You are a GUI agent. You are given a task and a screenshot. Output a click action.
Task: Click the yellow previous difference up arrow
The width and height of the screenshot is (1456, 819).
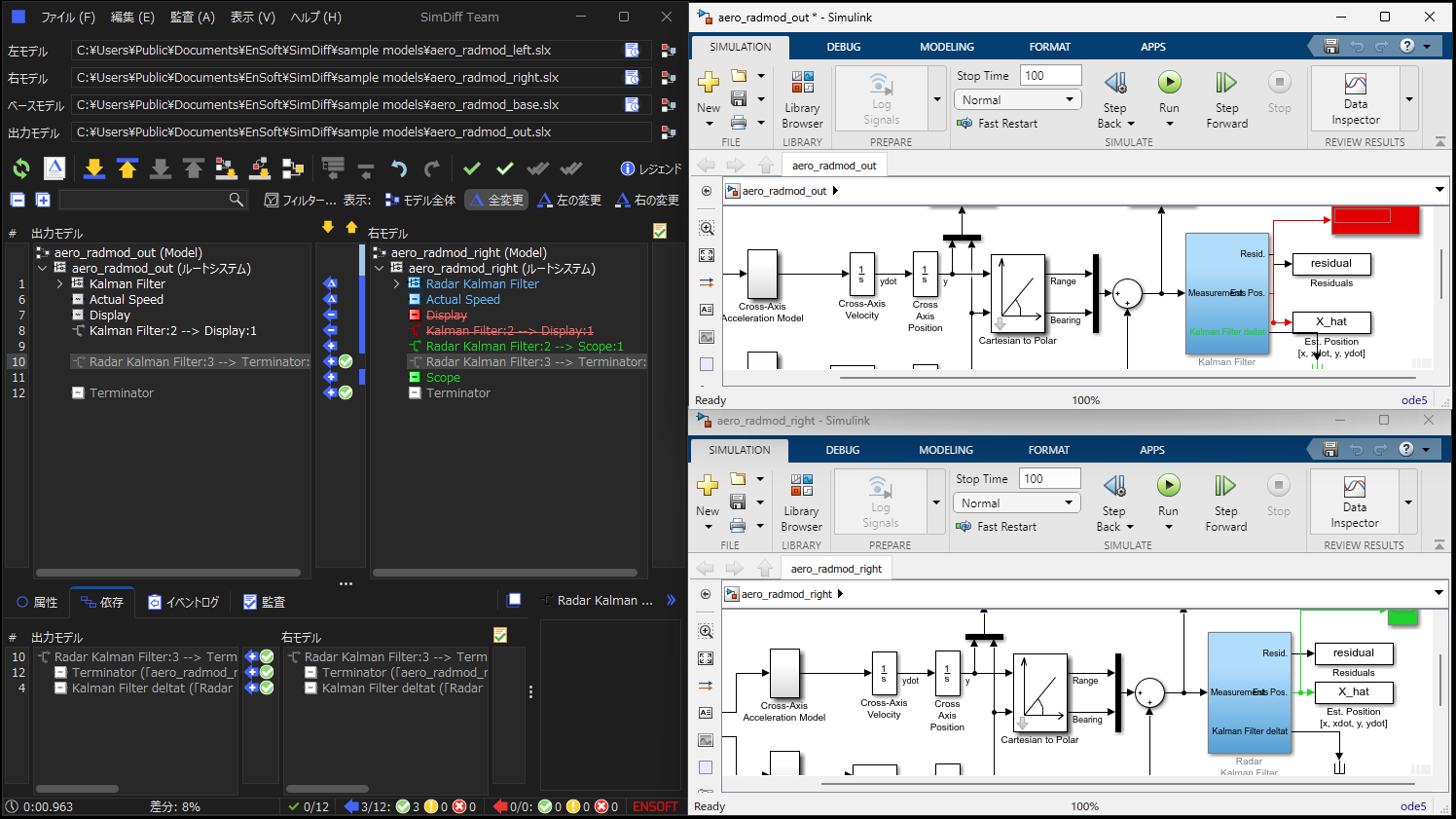[x=127, y=169]
